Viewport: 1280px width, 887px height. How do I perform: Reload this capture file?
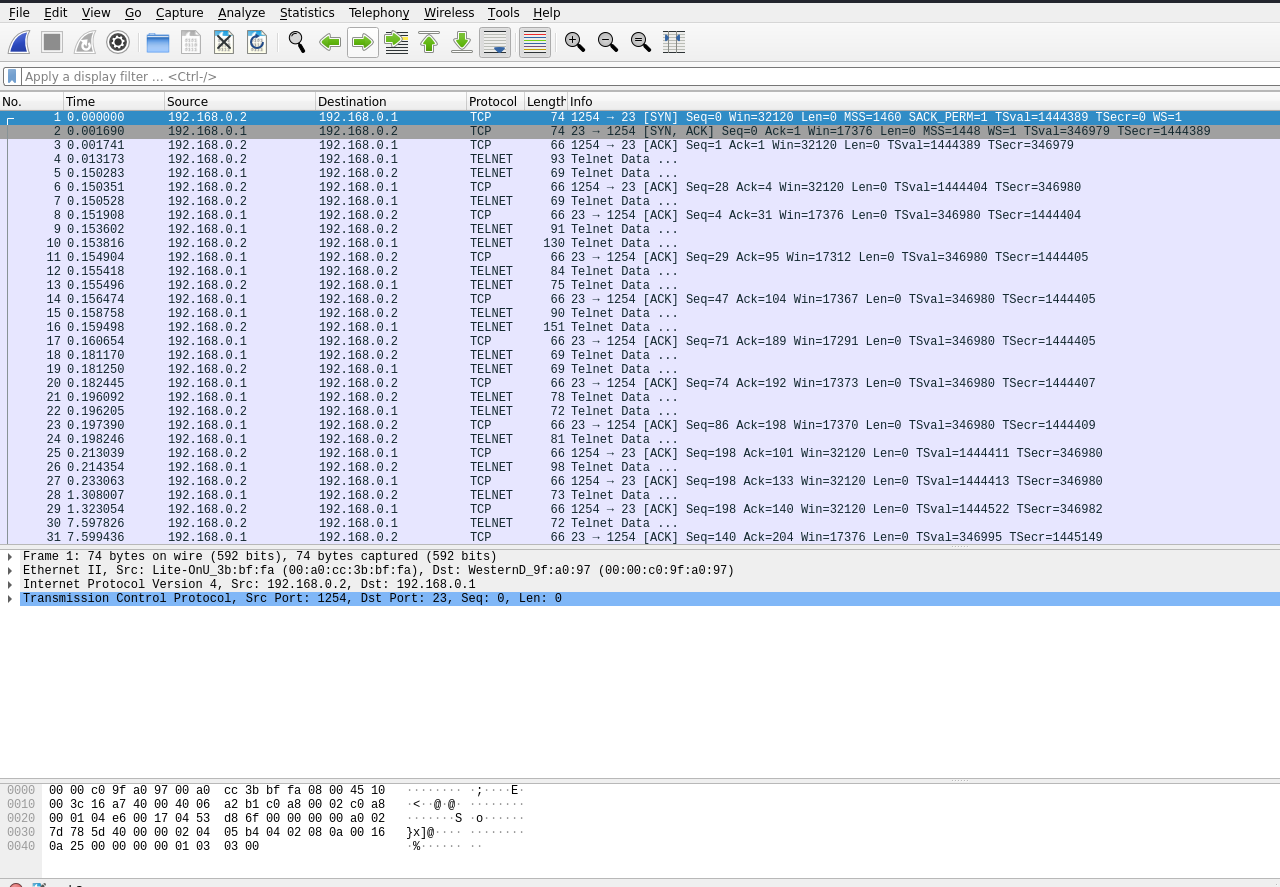[x=257, y=42]
